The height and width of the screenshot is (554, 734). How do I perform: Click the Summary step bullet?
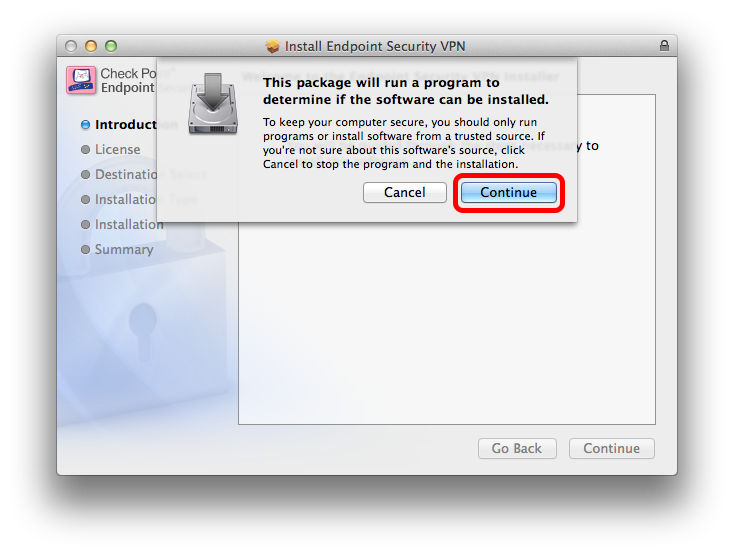pos(85,250)
